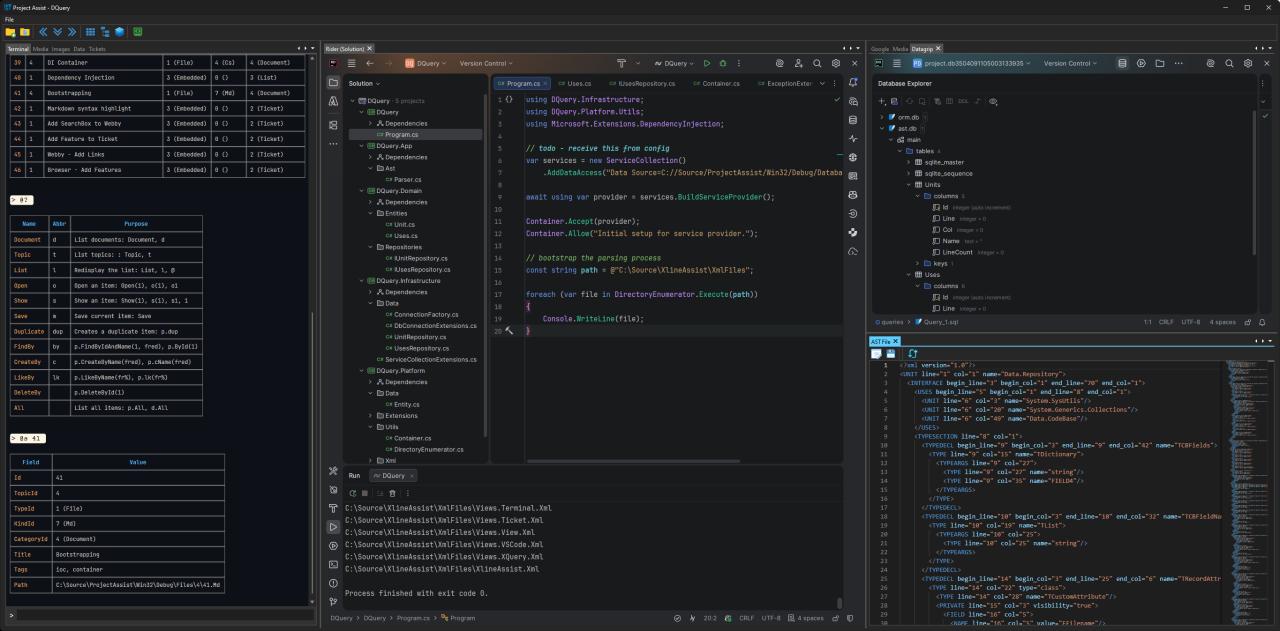
Task: Switch to Container.cs editor tab
Action: (715, 83)
